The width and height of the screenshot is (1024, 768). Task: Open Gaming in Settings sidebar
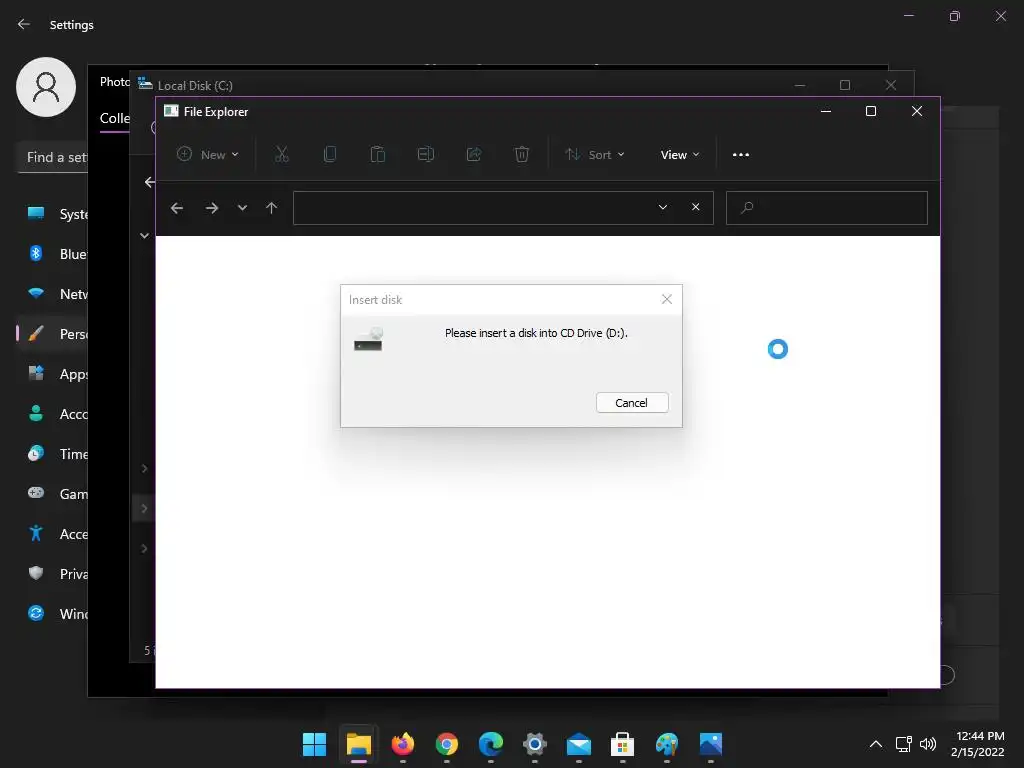[x=52, y=494]
